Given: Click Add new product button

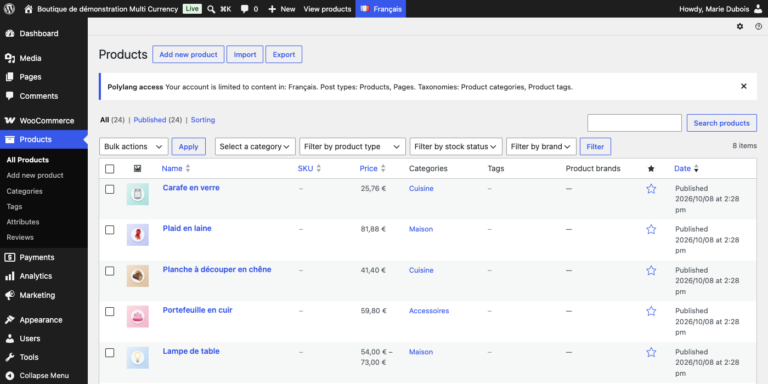Looking at the screenshot, I should (x=188, y=54).
